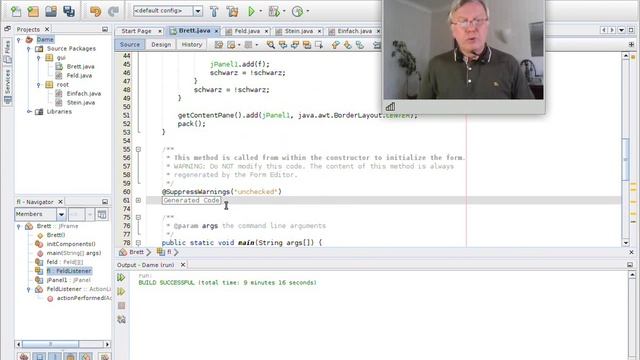
Task: Collapse the Source Packages node
Action: point(29,49)
